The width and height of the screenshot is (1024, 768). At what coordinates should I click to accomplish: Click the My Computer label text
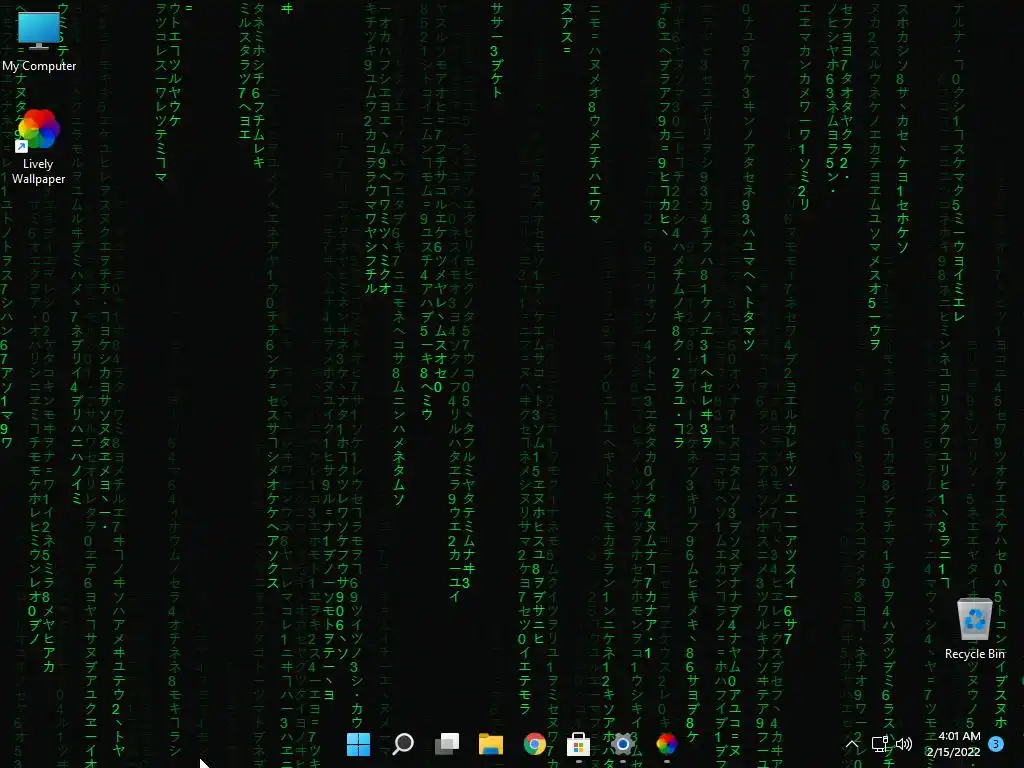point(39,66)
